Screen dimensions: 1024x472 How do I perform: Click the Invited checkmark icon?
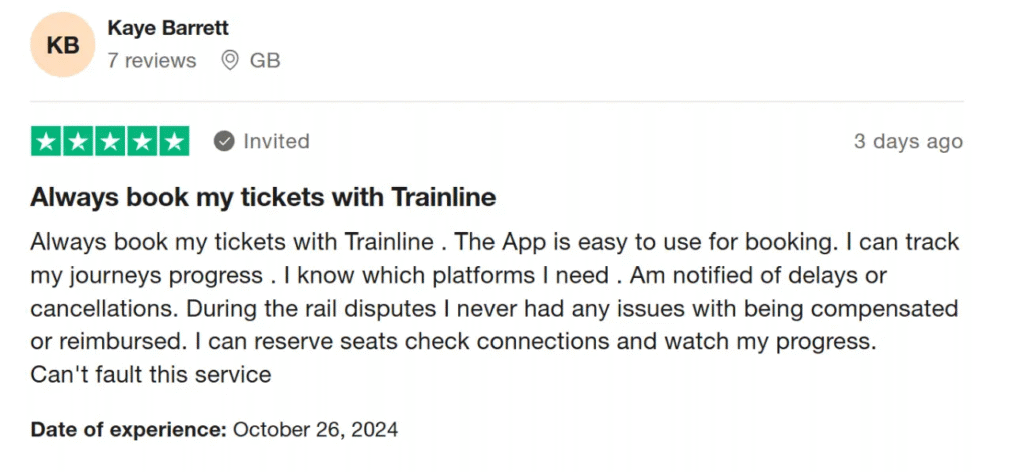click(x=224, y=141)
